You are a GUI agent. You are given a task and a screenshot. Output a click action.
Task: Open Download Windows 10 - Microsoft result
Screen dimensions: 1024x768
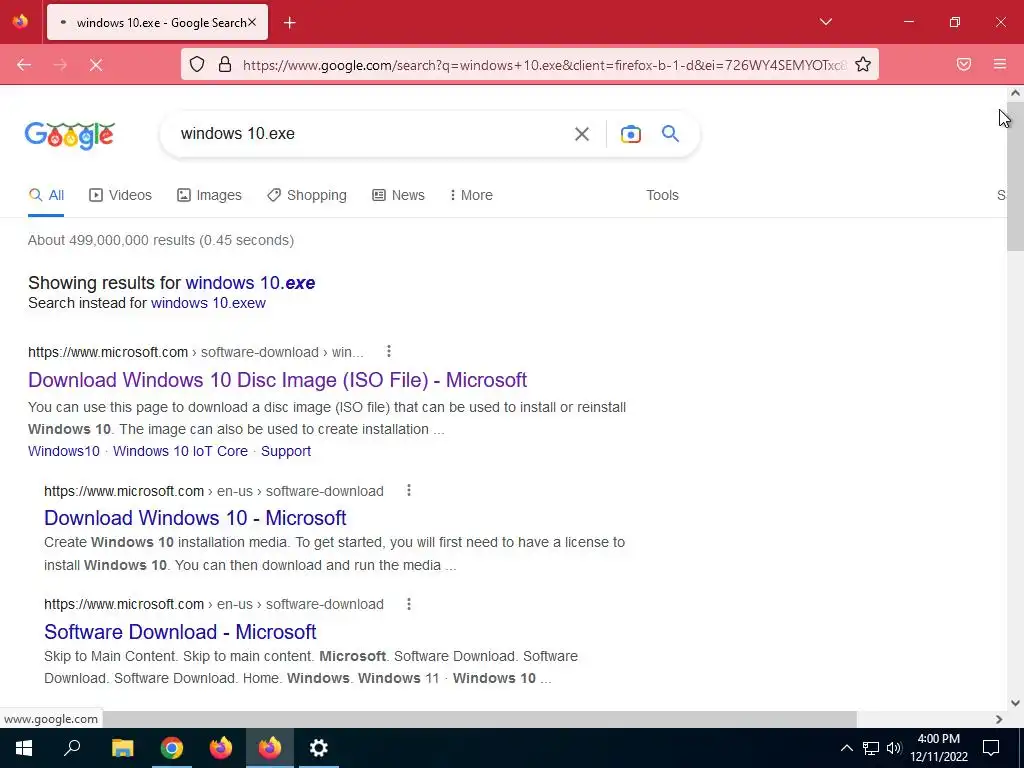pos(195,518)
